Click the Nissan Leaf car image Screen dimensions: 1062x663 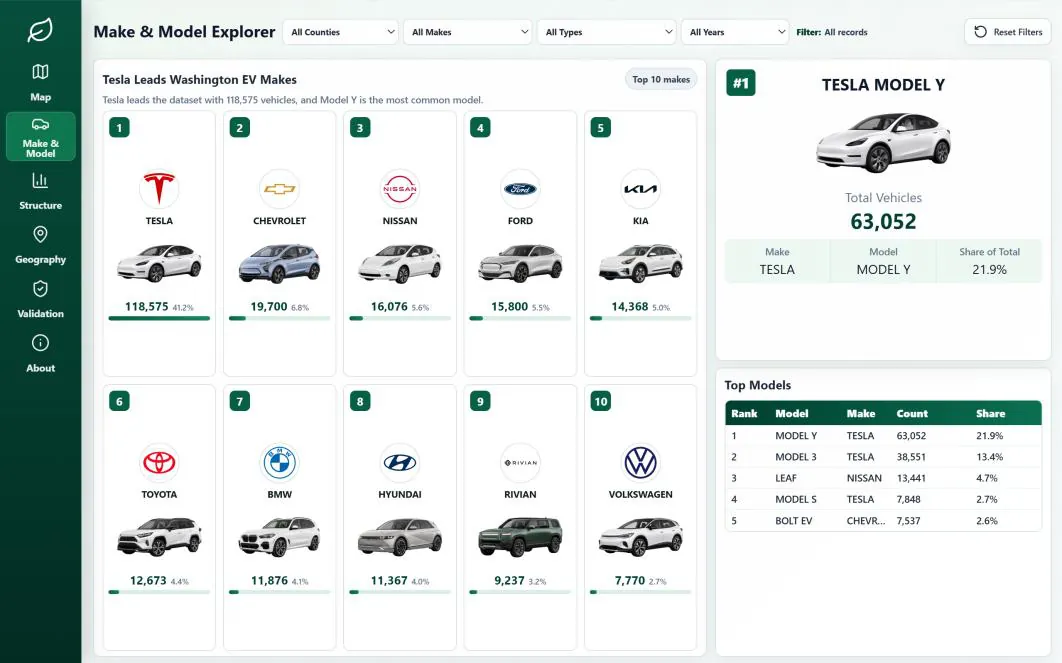click(x=400, y=263)
